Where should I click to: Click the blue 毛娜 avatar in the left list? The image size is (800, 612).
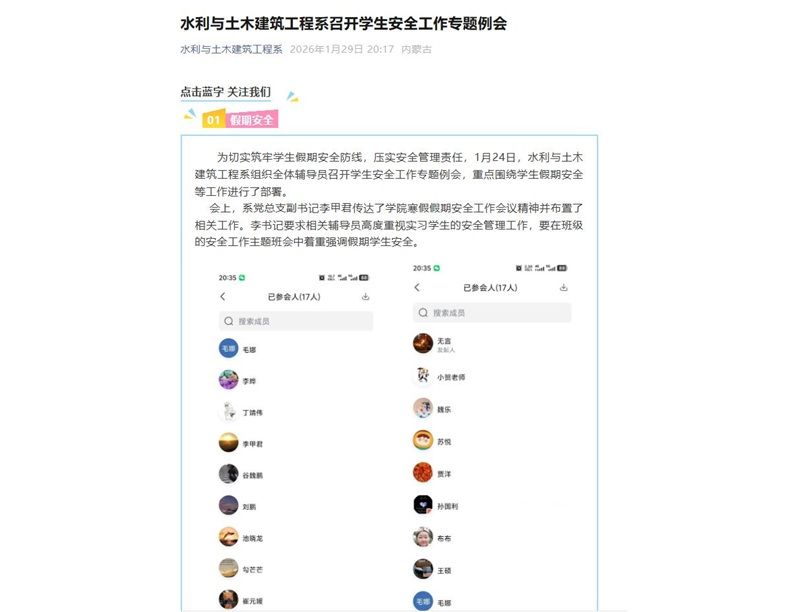click(228, 348)
